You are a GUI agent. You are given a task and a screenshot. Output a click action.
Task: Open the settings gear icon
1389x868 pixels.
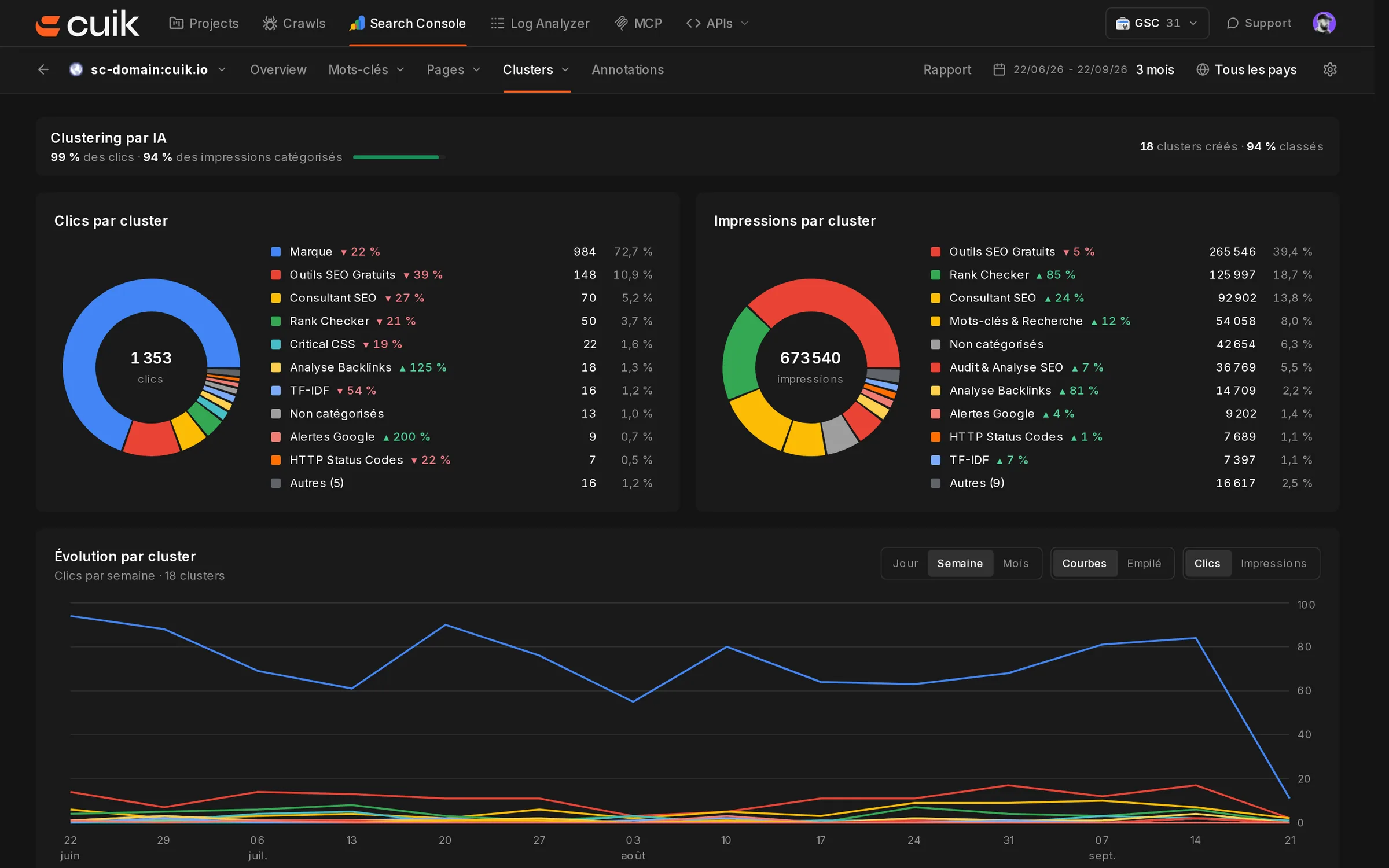(1330, 69)
